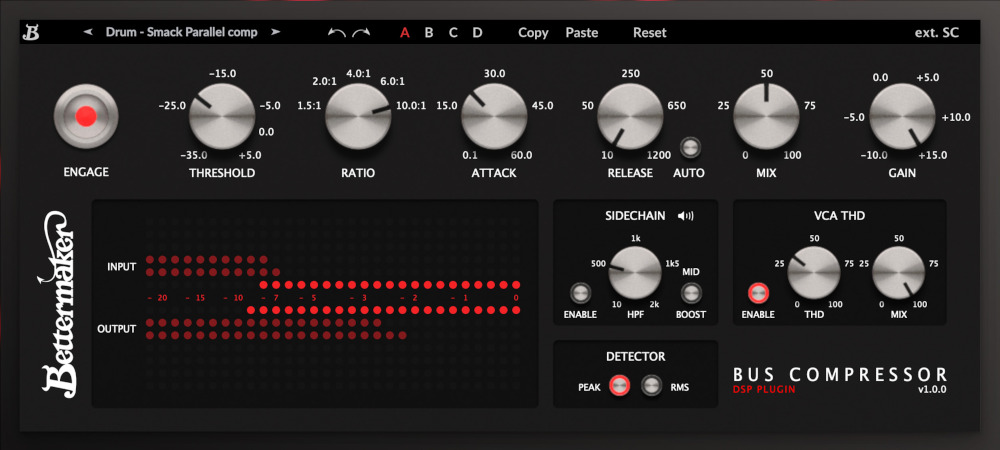Click the RELEASE knob
This screenshot has width=1000, height=450.
tap(630, 117)
